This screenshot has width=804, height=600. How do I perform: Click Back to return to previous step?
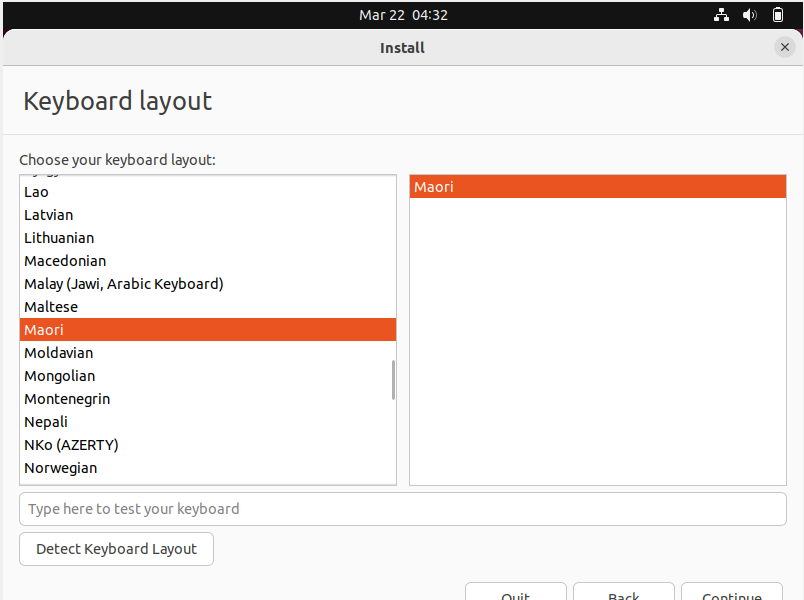pyautogui.click(x=623, y=594)
